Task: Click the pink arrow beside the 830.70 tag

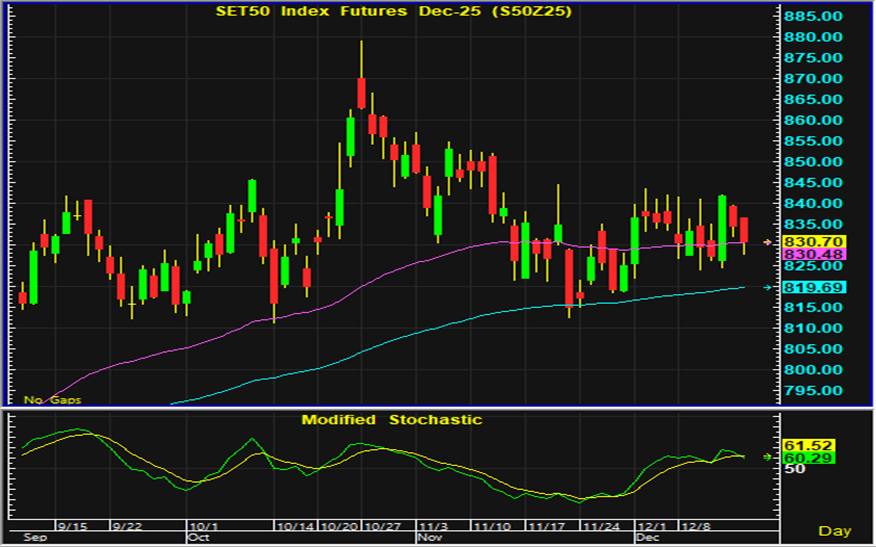Action: tap(768, 242)
